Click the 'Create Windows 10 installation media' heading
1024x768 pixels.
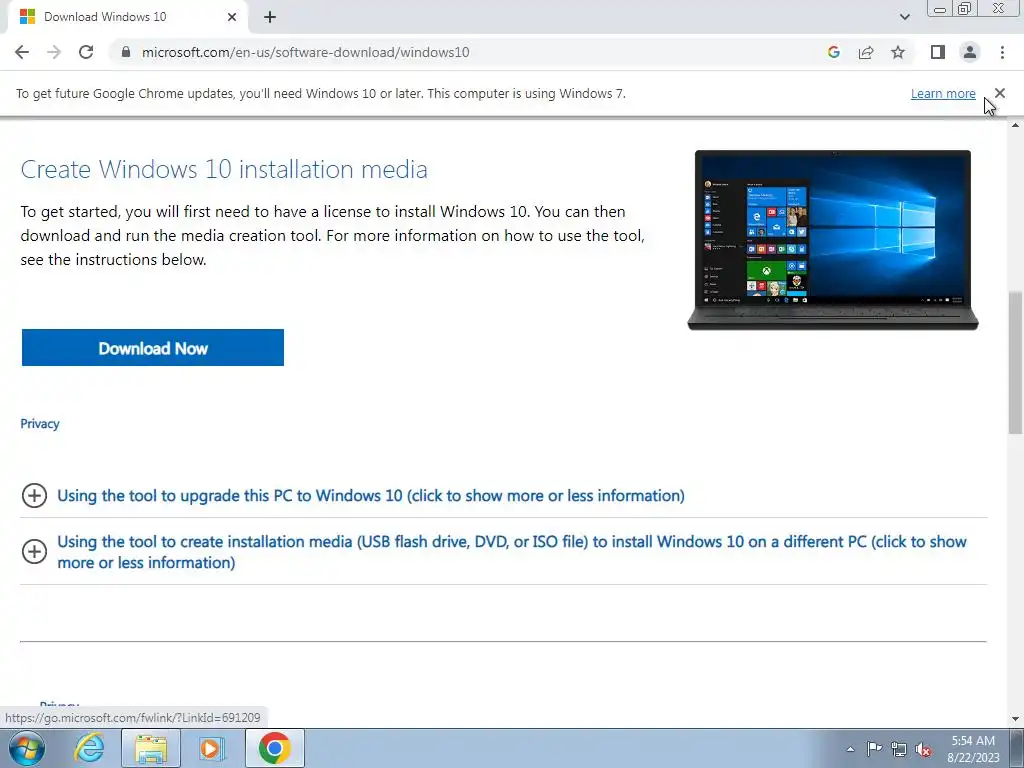coord(224,169)
